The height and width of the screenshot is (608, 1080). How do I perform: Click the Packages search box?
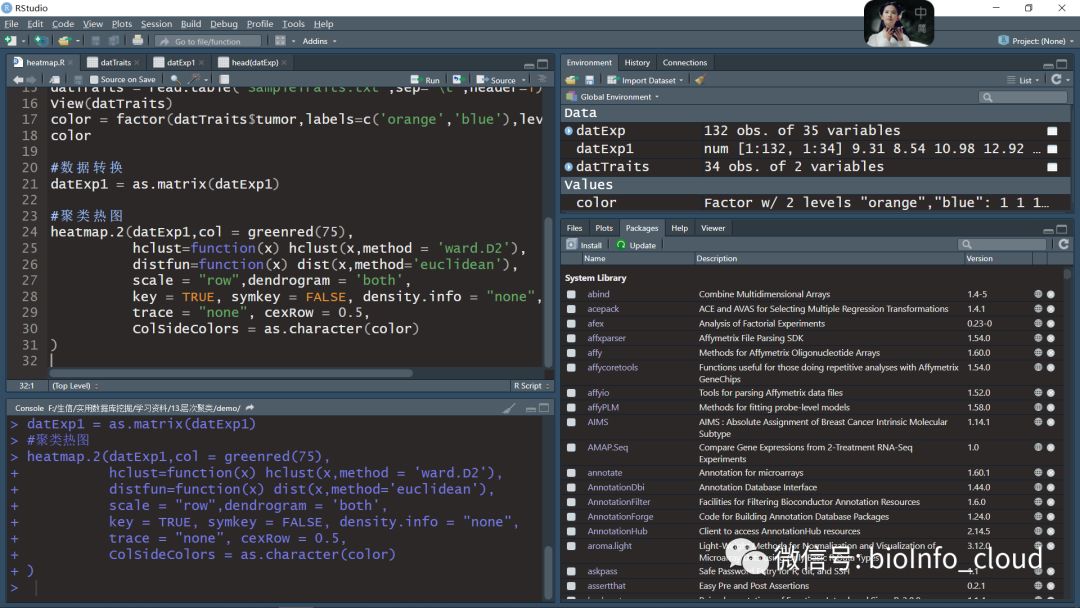point(1001,244)
